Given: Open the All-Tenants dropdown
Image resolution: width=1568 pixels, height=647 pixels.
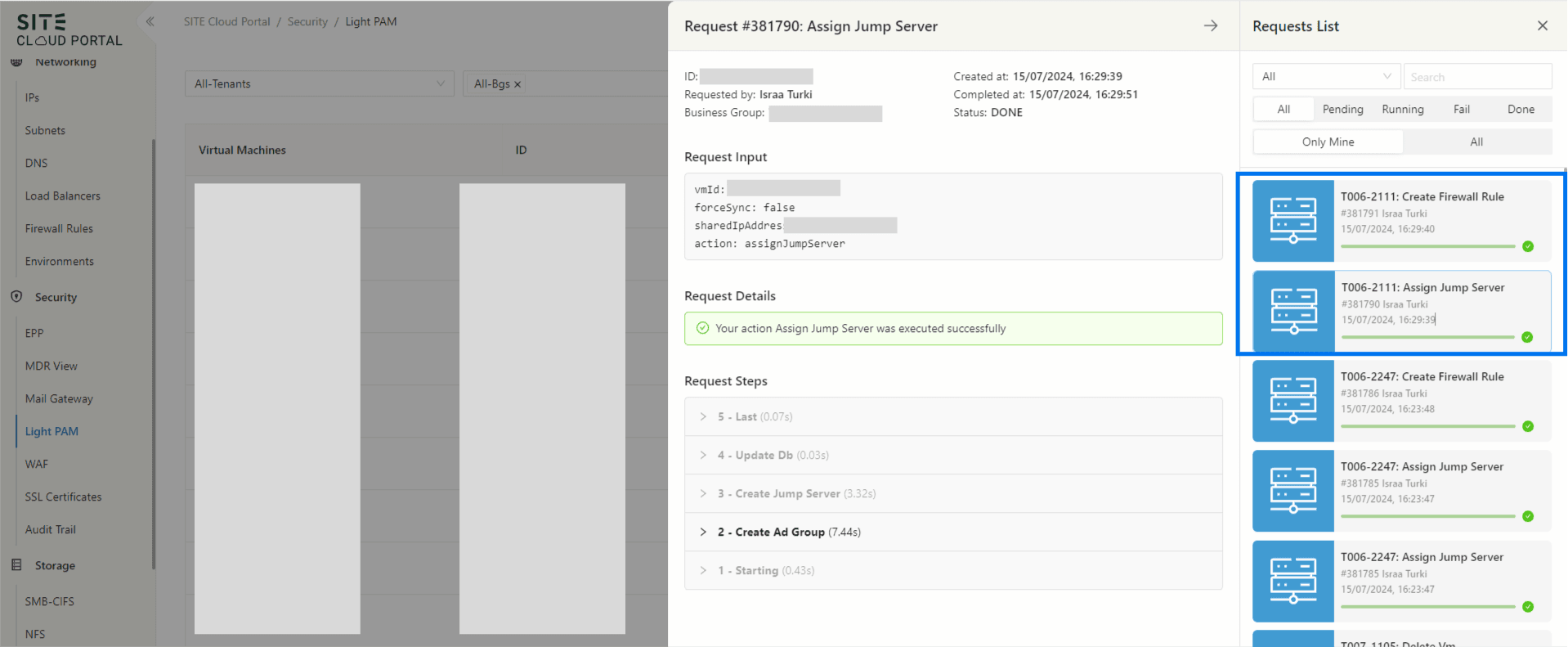Looking at the screenshot, I should [x=319, y=83].
